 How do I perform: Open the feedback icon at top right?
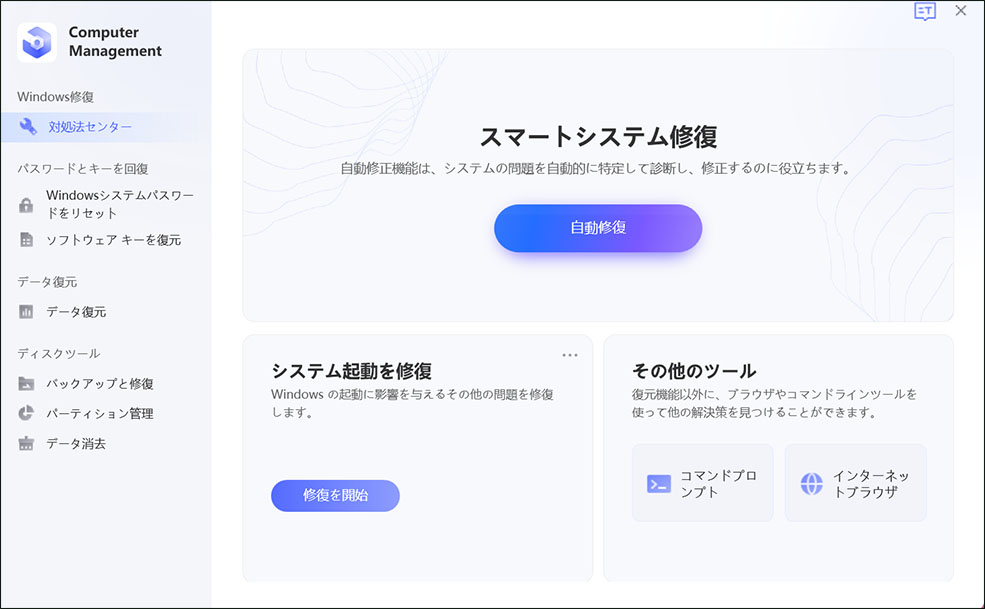(x=925, y=12)
